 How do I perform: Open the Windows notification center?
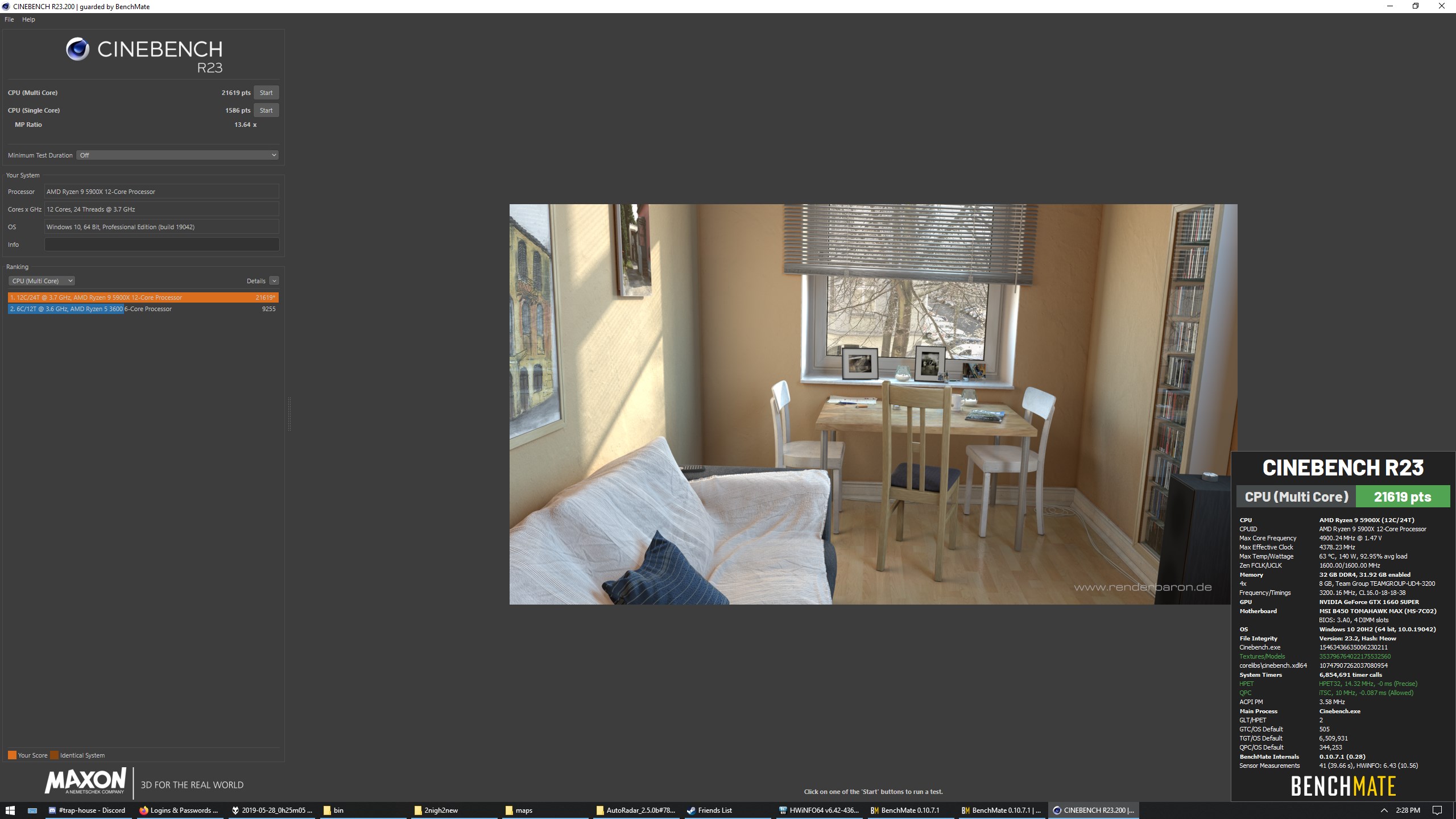click(x=1437, y=810)
